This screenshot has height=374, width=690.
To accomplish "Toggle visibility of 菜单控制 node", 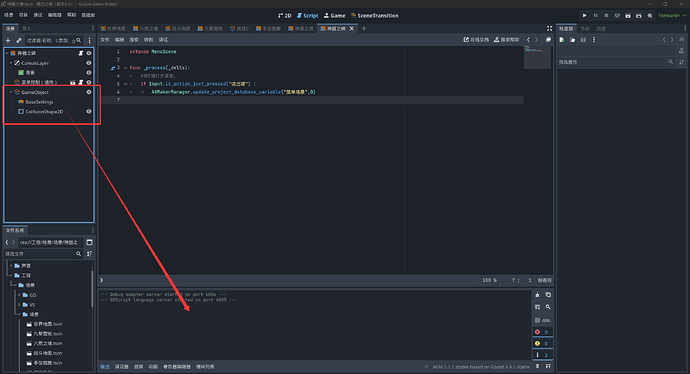I will pyautogui.click(x=88, y=82).
